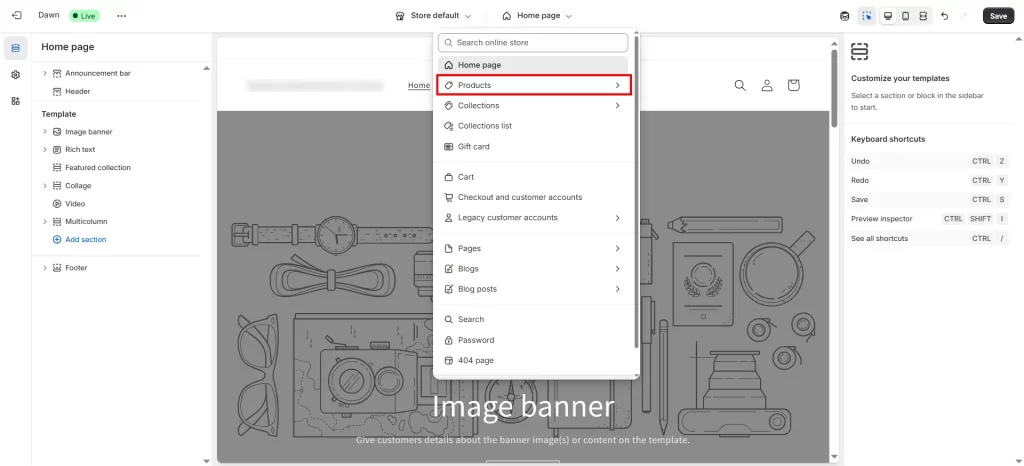The height and width of the screenshot is (466, 1024).
Task: Select Products from the template menu
Action: point(534,85)
